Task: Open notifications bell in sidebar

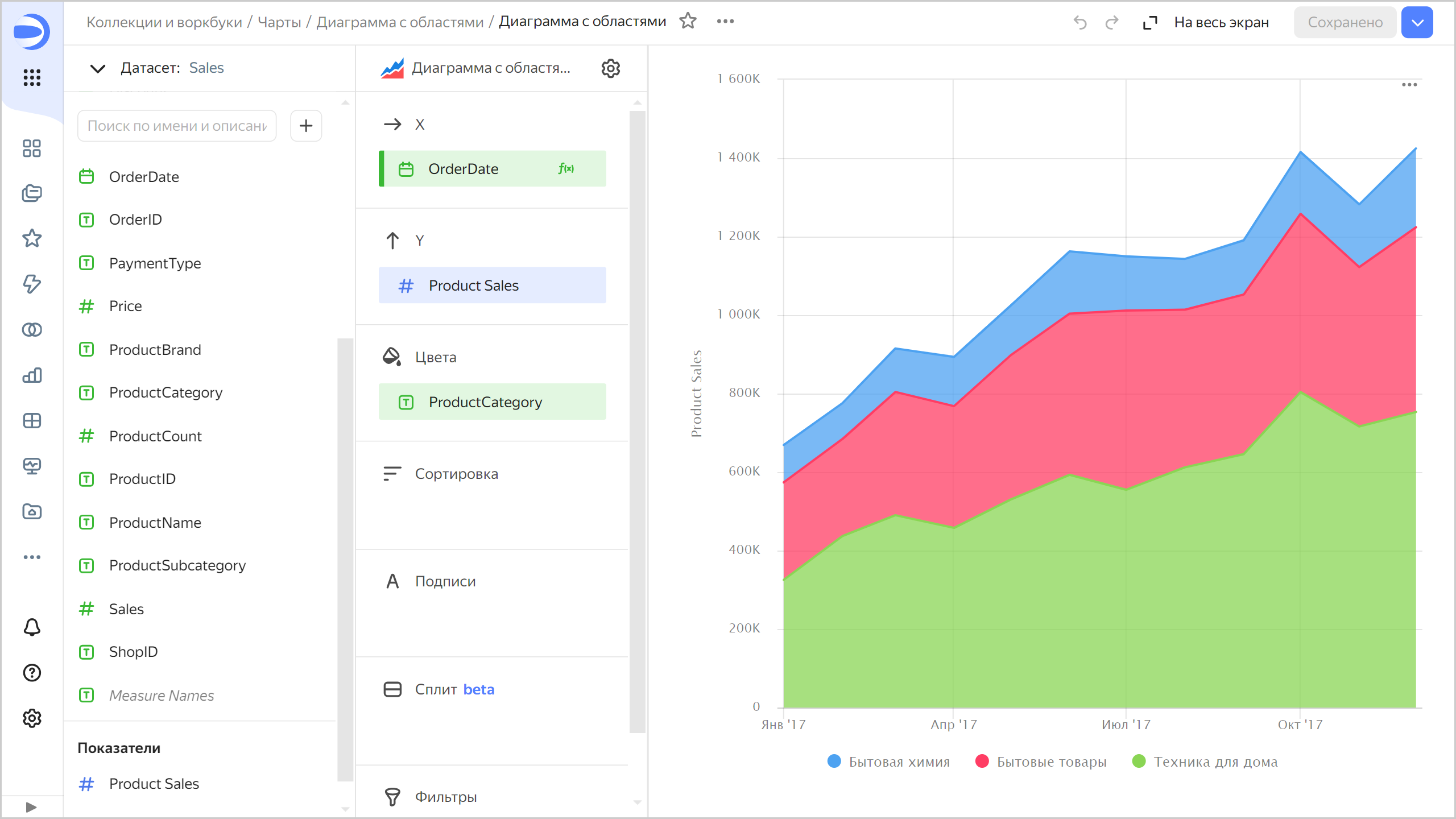Action: pyautogui.click(x=32, y=627)
